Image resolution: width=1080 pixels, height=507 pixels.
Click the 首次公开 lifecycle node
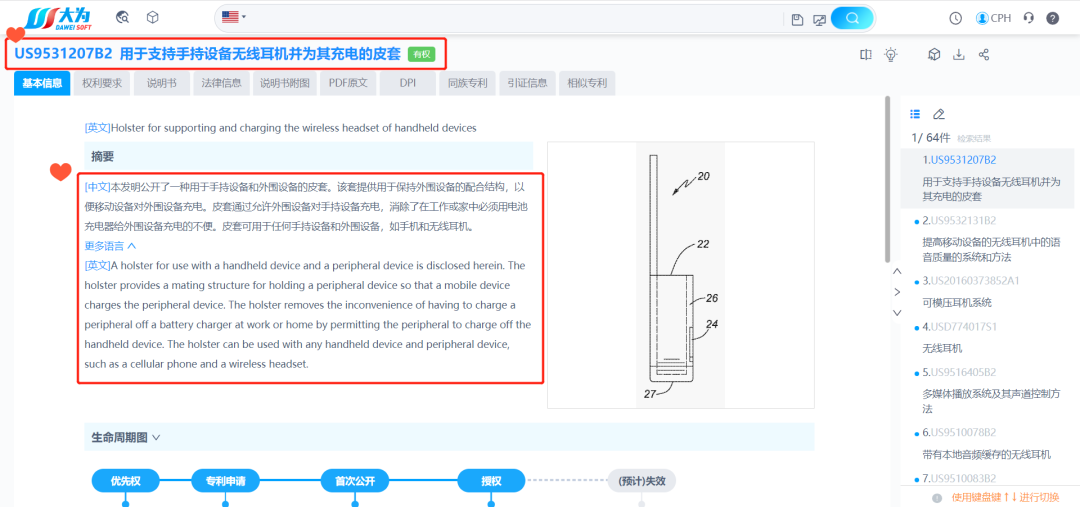pos(354,481)
